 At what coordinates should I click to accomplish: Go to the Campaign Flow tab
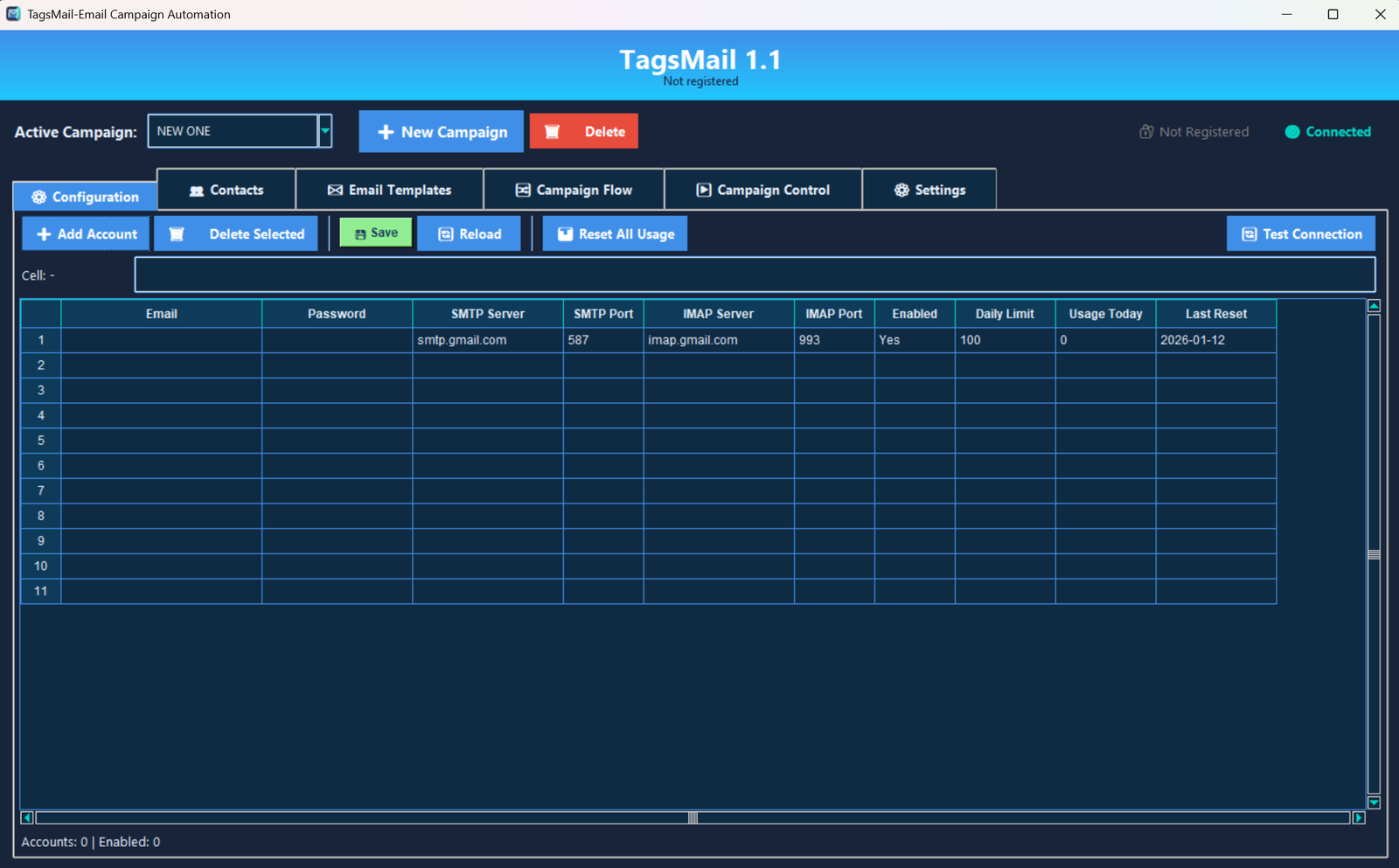coord(574,190)
